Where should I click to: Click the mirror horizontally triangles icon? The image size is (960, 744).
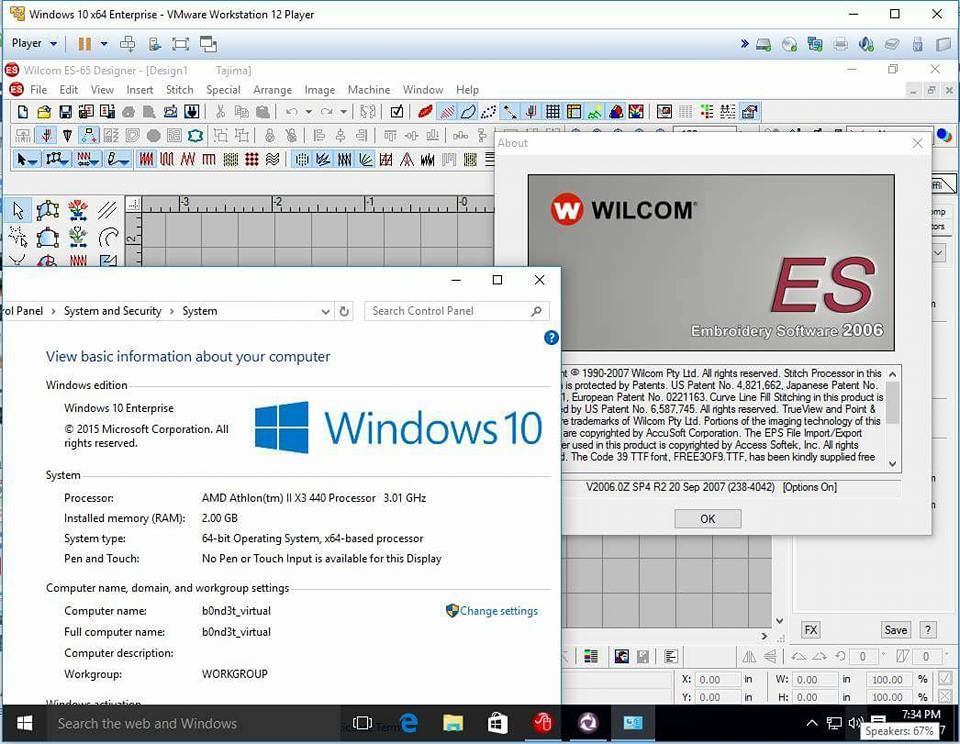click(749, 656)
